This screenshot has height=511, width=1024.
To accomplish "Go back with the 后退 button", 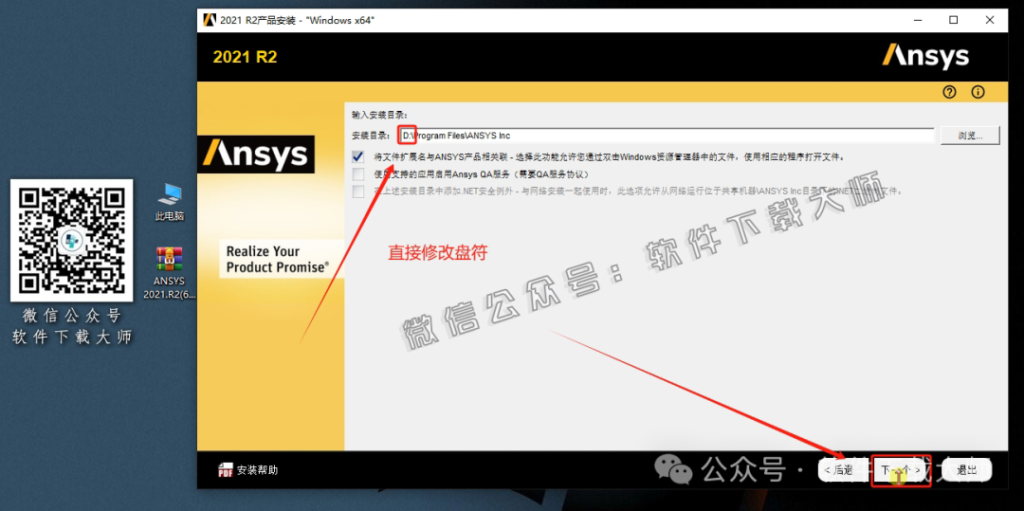I will (844, 469).
